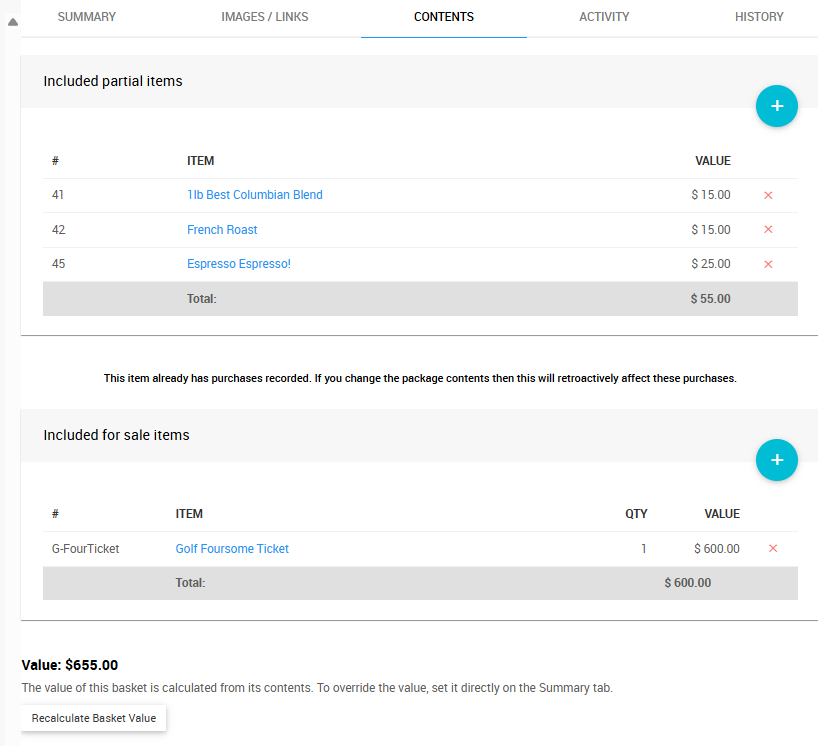Image resolution: width=818 pixels, height=746 pixels.
Task: Add a new partial item with plus button
Action: pos(776,106)
